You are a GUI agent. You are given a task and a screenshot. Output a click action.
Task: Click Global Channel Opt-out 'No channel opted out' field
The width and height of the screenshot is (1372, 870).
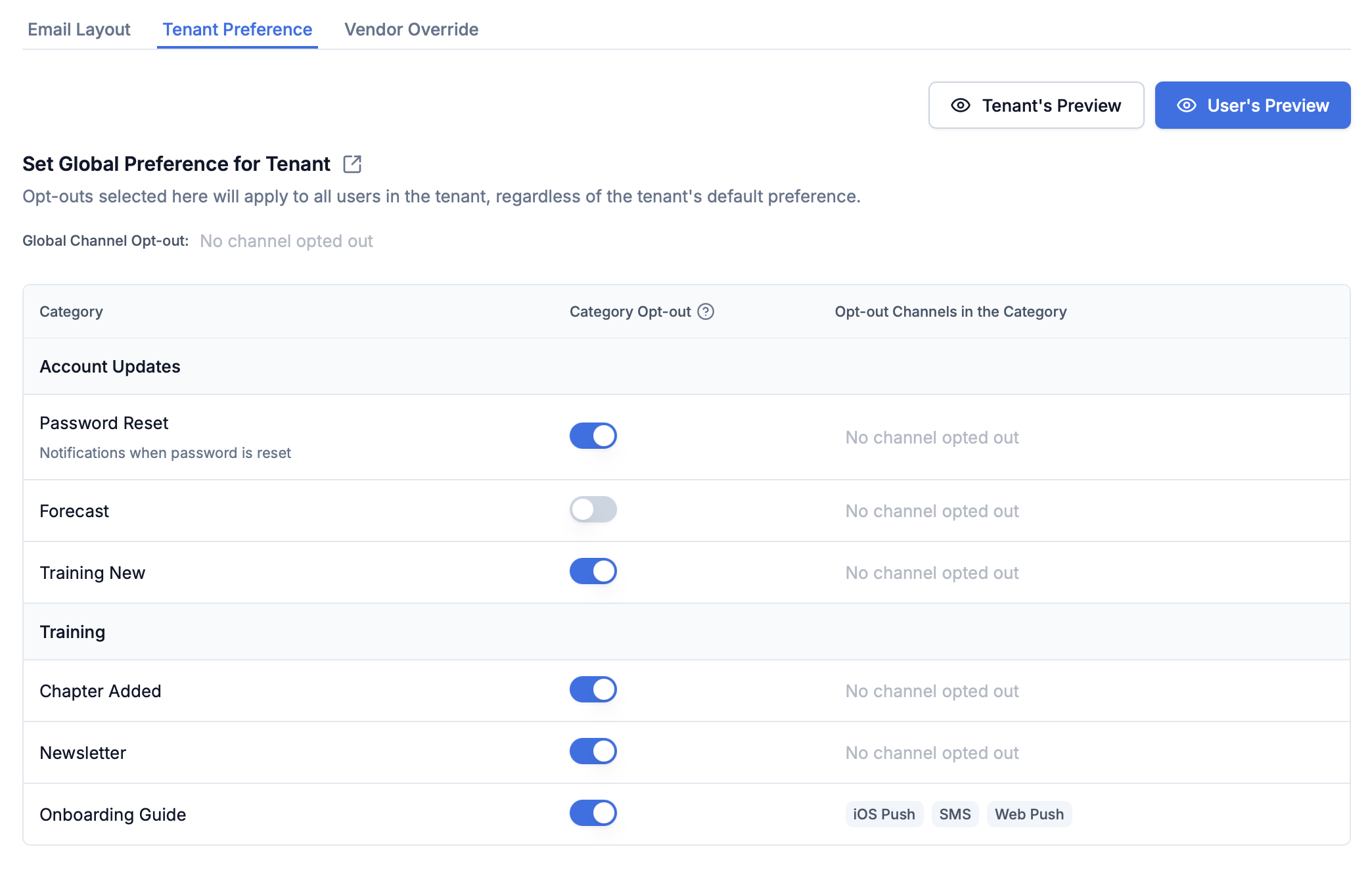click(286, 241)
